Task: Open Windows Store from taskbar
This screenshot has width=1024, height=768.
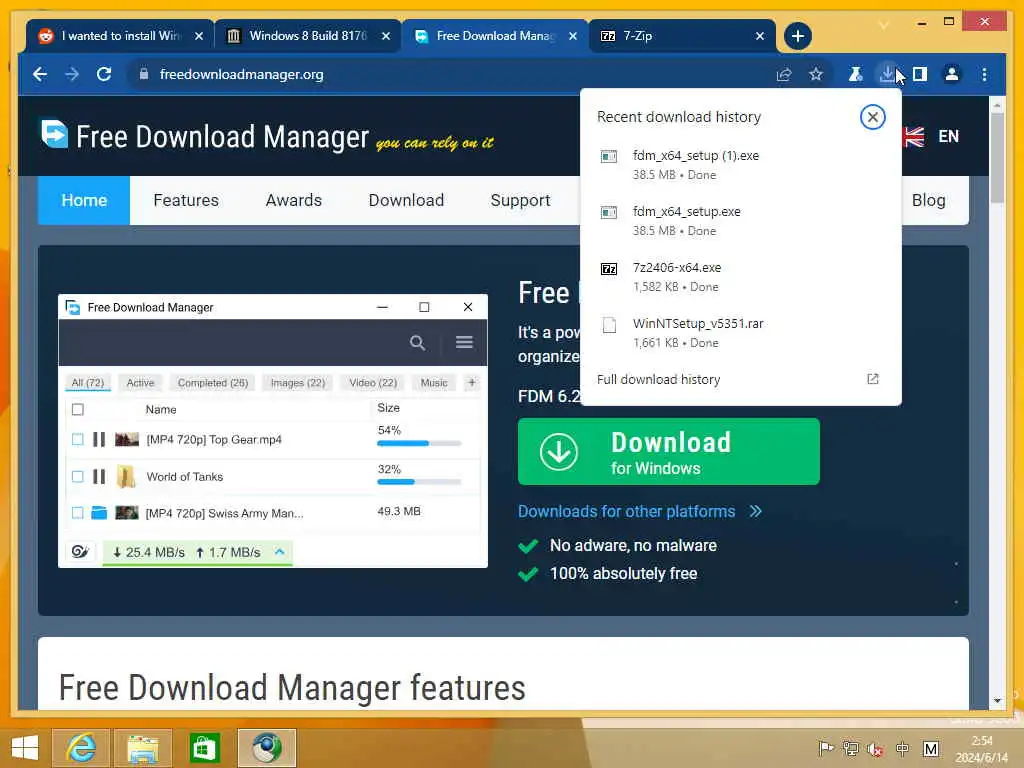Action: click(x=204, y=748)
